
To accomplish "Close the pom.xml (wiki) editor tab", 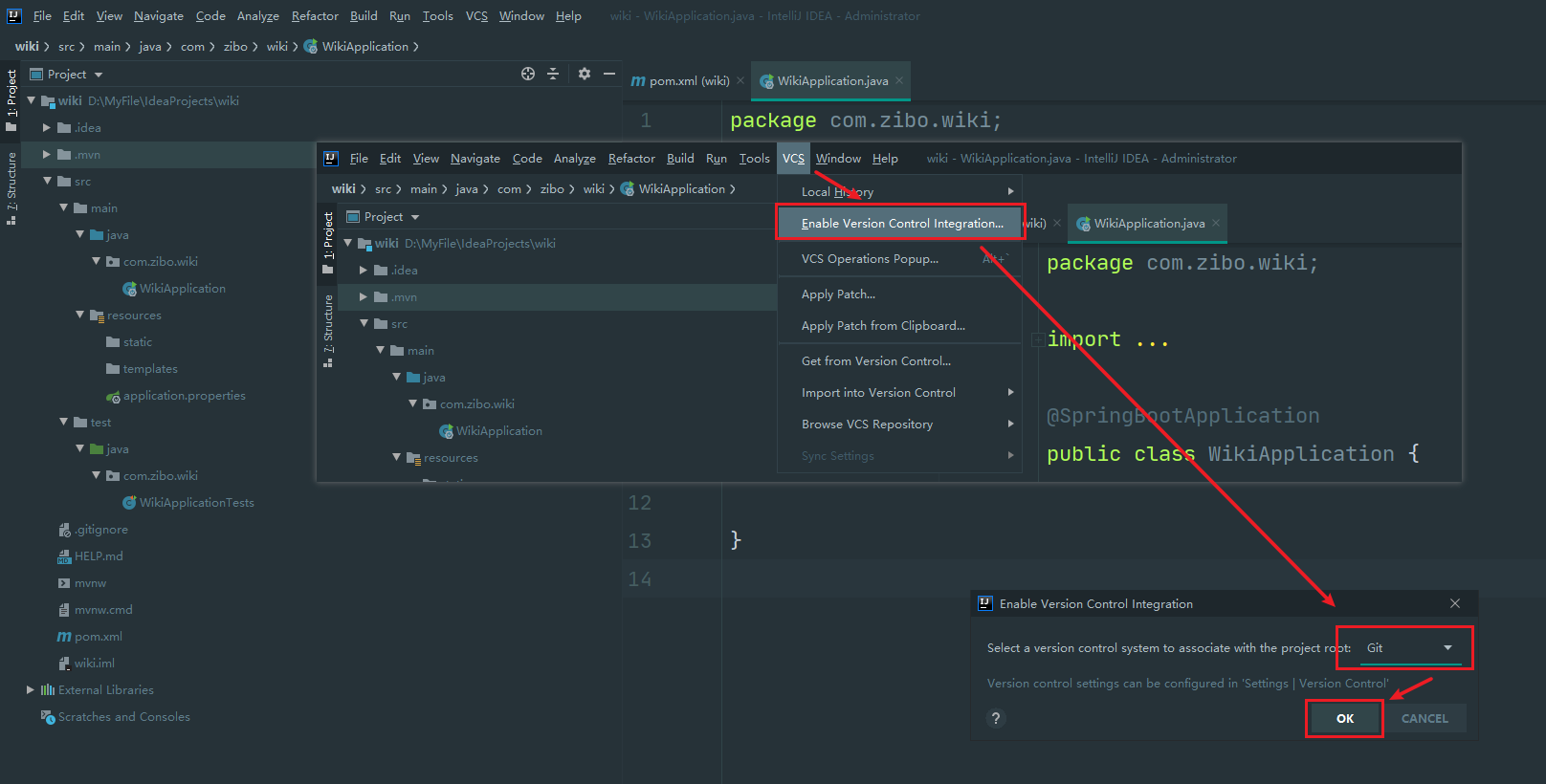I will (740, 81).
